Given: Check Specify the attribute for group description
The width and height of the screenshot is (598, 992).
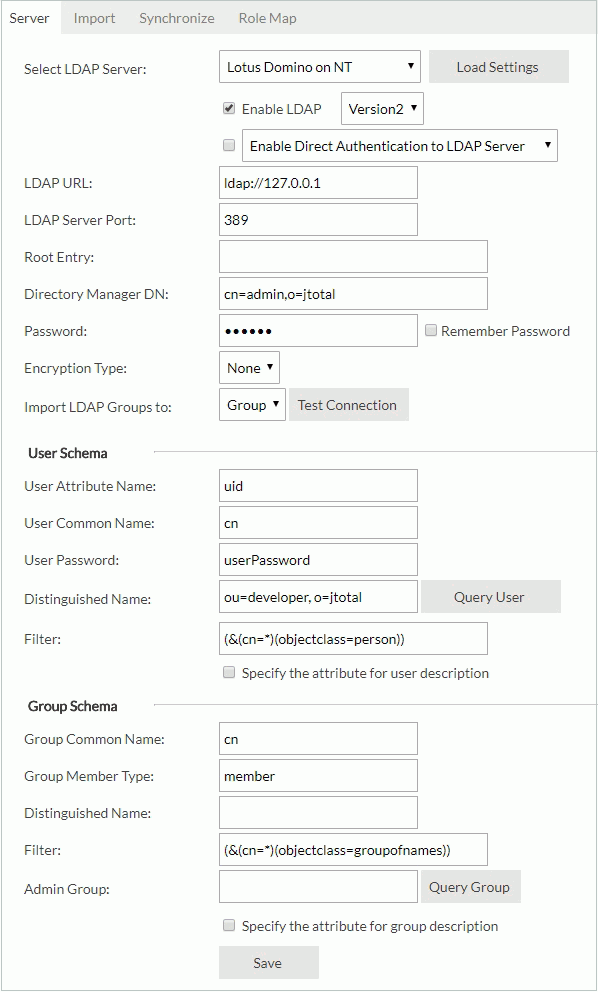Looking at the screenshot, I should click(229, 926).
